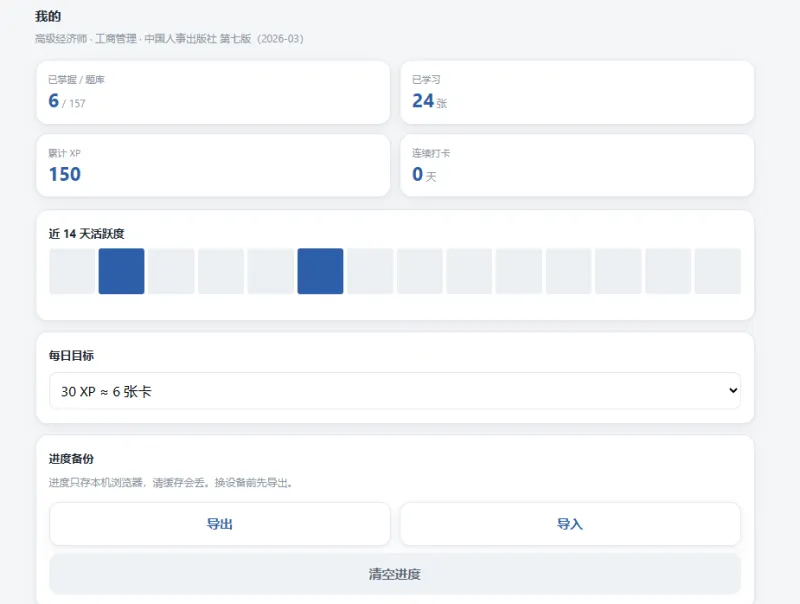Screen dimensions: 800x604
Task: Click the 每日目标 heading
Action: coord(71,356)
